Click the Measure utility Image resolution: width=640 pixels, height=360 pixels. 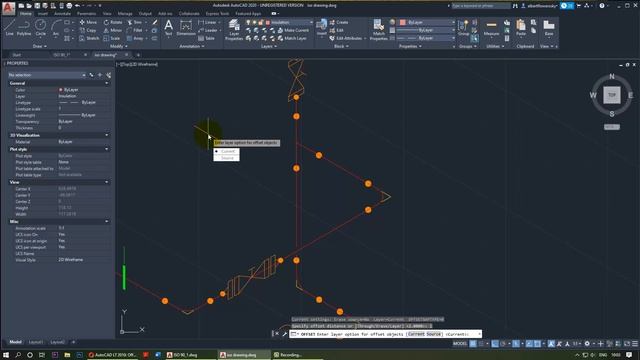pyautogui.click(x=491, y=28)
